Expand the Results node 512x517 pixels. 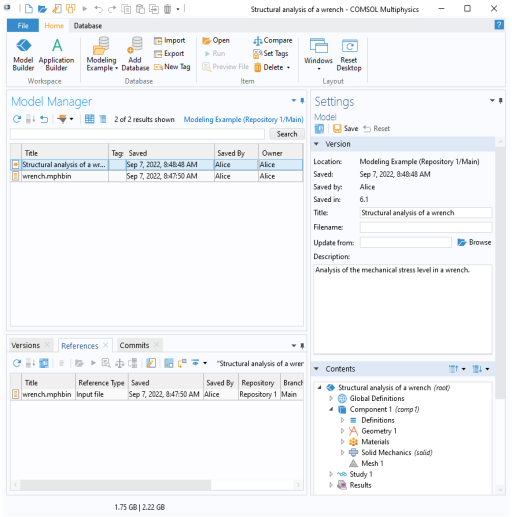tap(331, 485)
